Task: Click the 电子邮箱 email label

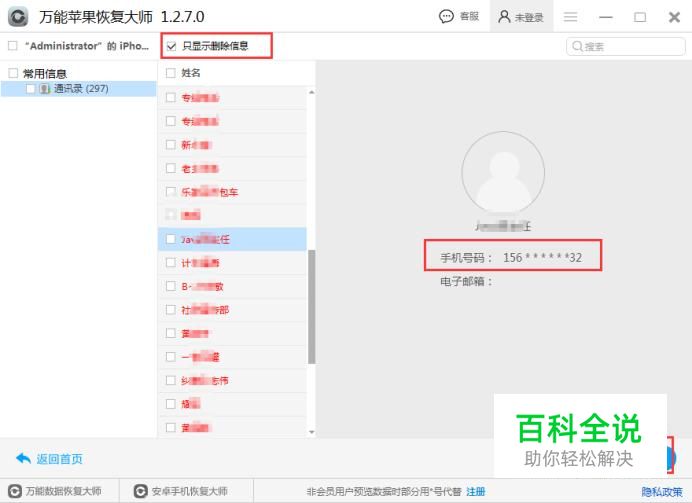Action: (466, 281)
